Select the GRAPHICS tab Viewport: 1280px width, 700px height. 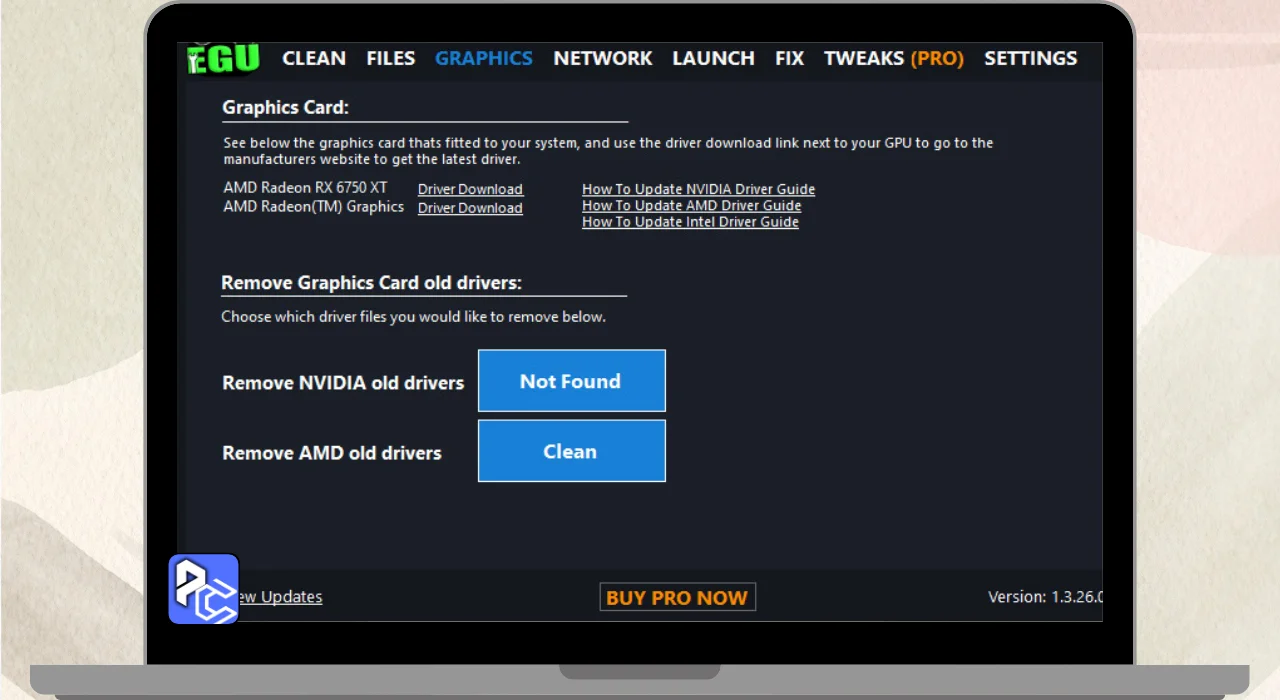tap(484, 58)
